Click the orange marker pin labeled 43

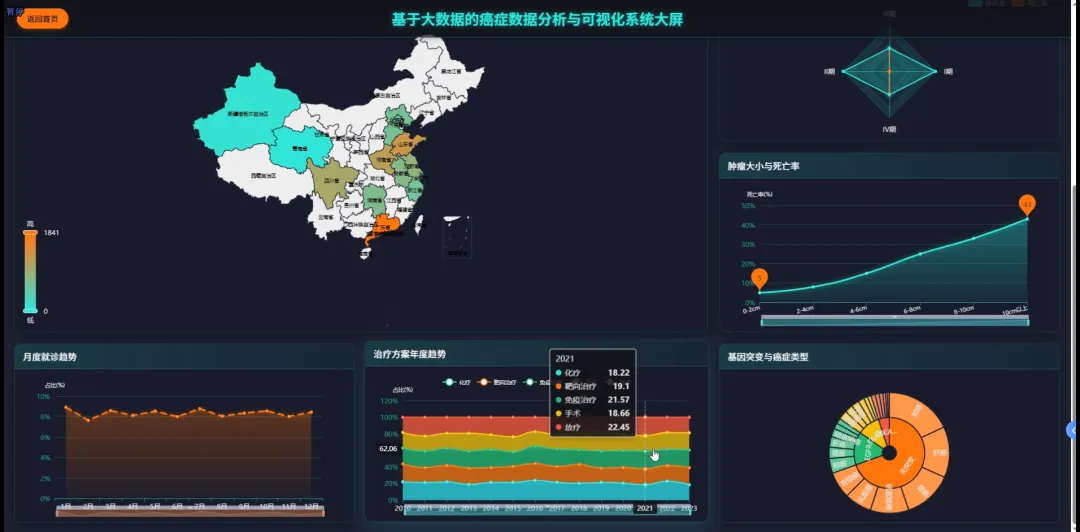(x=1027, y=205)
